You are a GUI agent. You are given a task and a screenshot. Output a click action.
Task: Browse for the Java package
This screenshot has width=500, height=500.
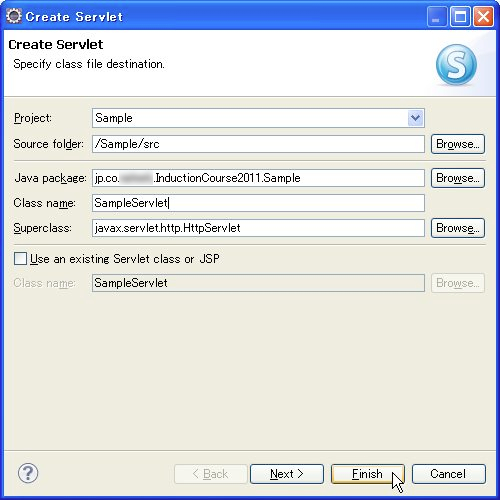coord(458,178)
